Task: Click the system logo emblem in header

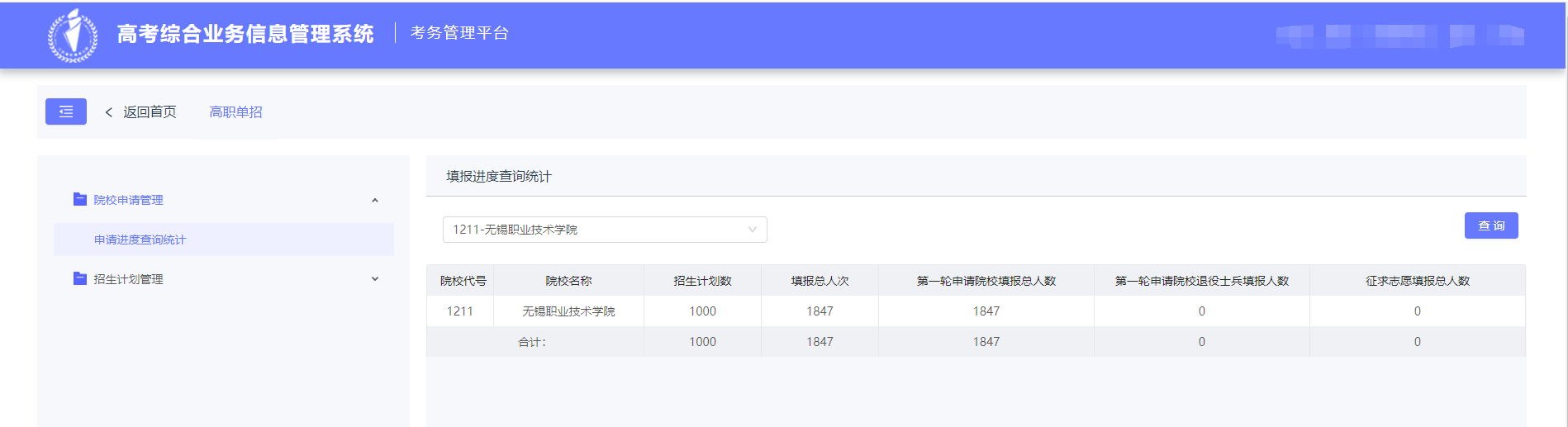Action: click(73, 35)
